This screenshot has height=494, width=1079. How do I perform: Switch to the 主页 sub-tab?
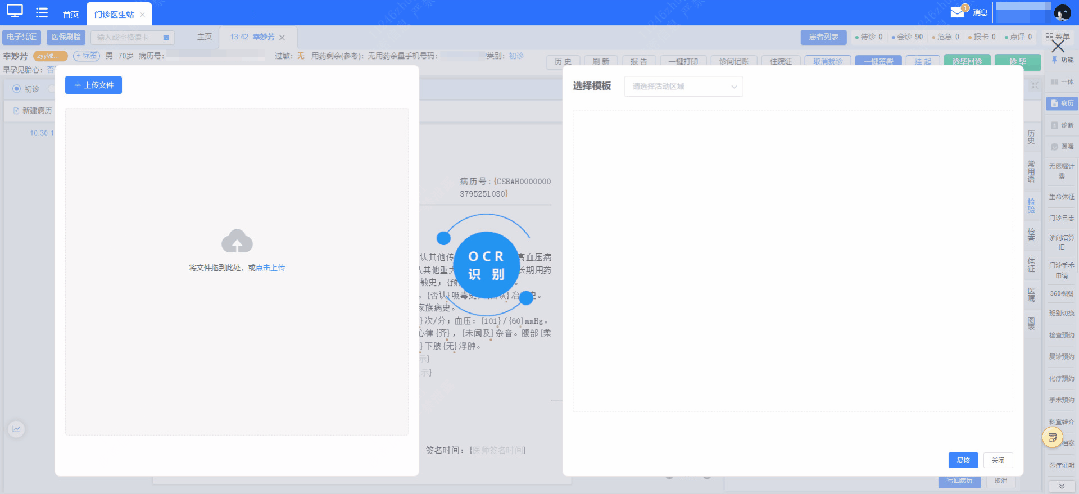pyautogui.click(x=204, y=37)
